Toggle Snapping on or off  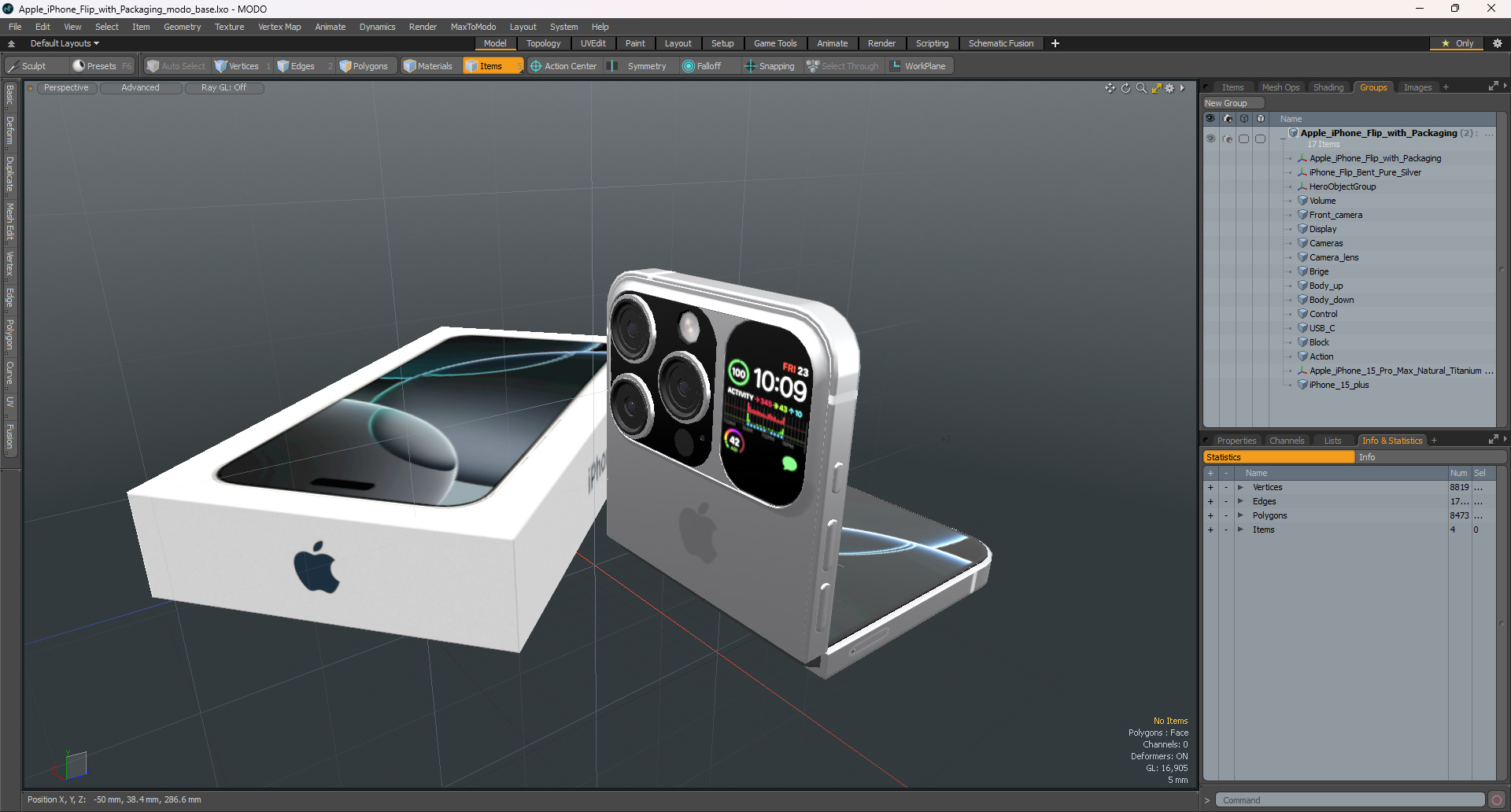point(770,66)
